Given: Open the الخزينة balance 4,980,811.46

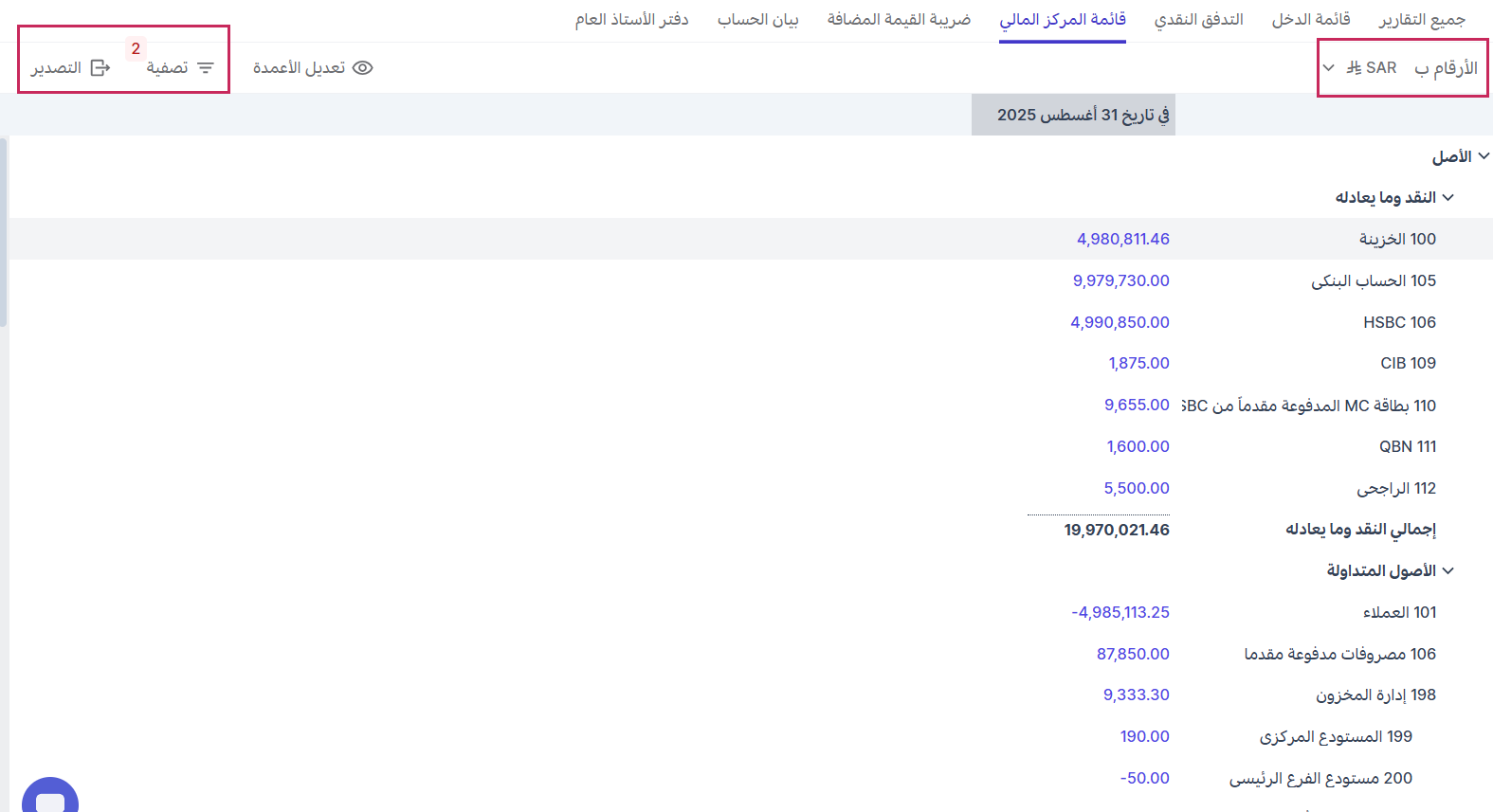Looking at the screenshot, I should 1122,239.
